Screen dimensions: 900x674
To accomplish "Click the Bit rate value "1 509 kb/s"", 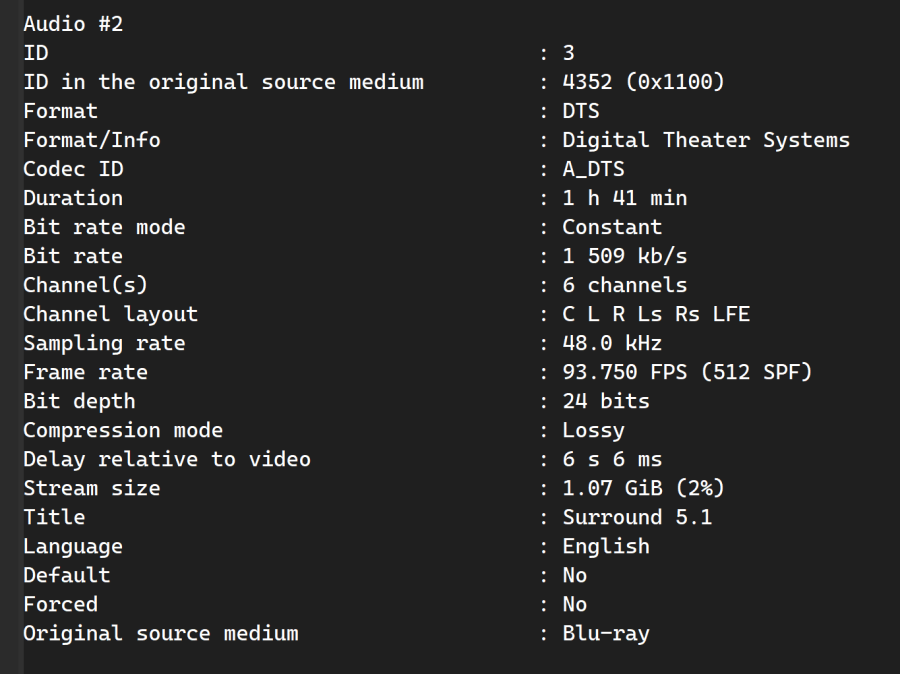I will pos(624,256).
